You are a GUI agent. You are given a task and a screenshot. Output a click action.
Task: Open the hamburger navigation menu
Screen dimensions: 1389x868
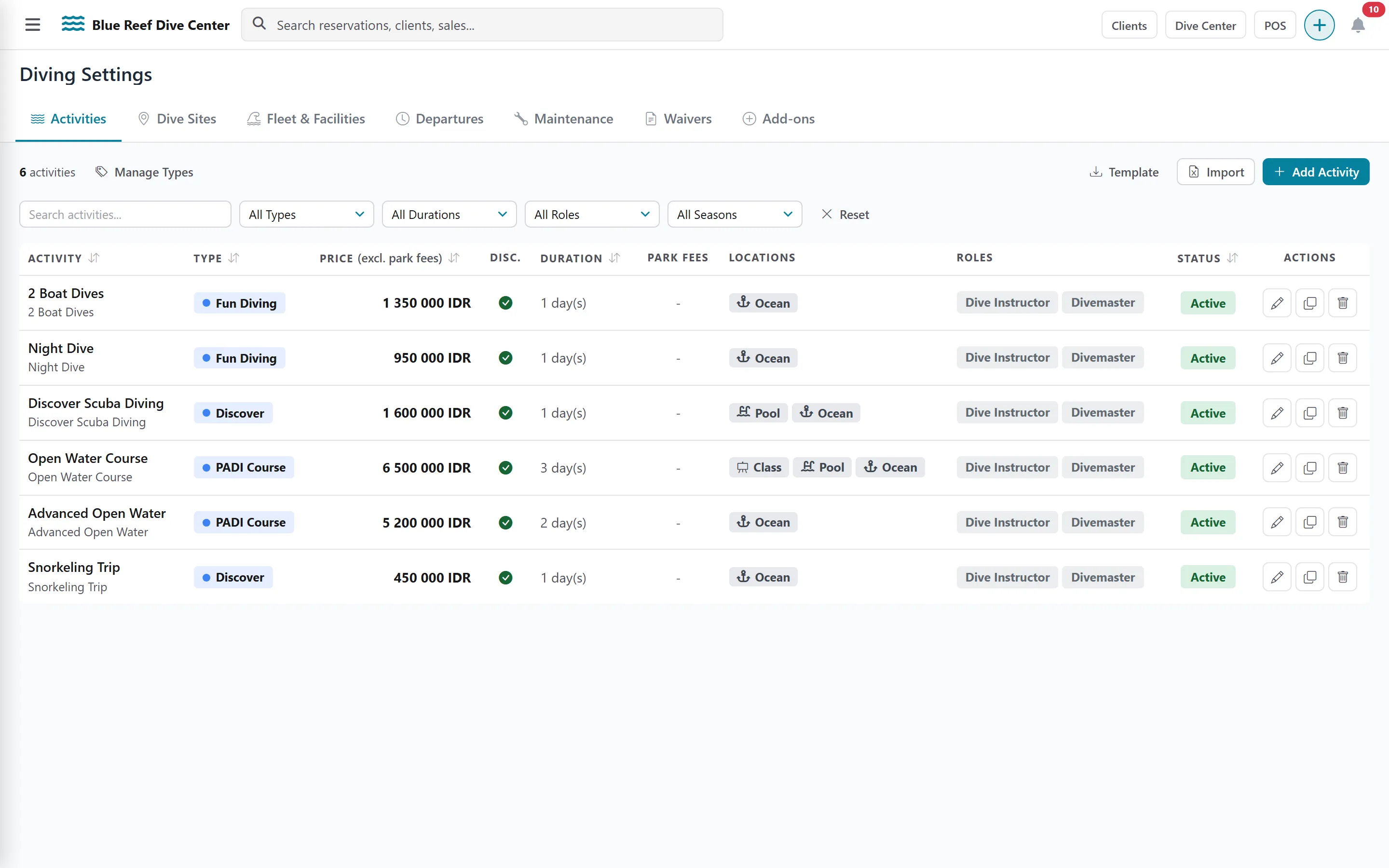(x=33, y=25)
